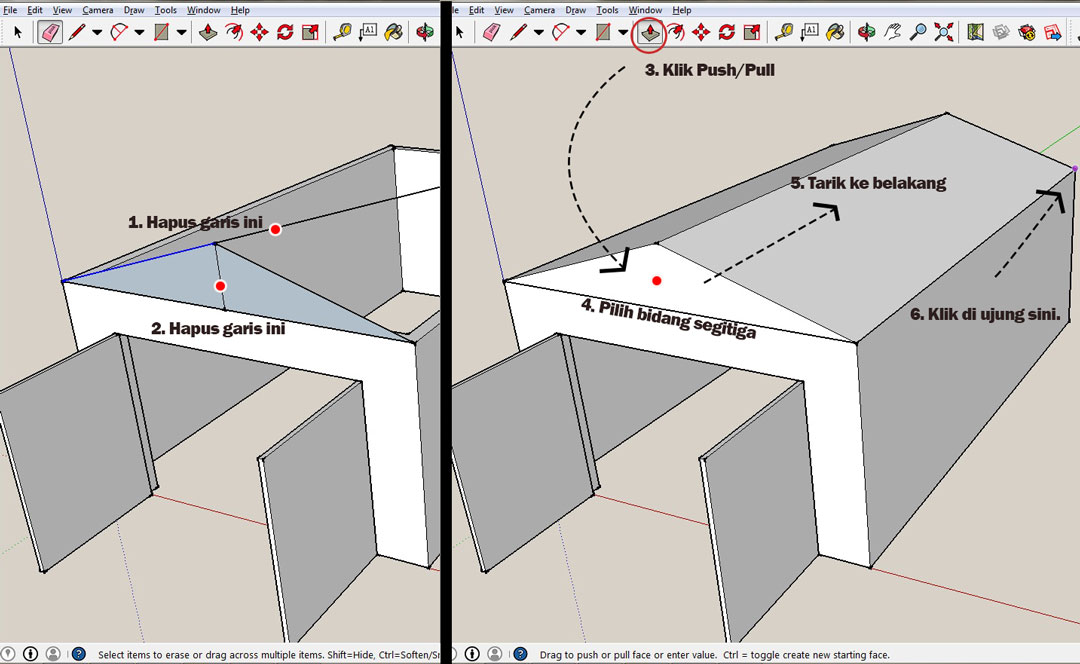This screenshot has width=1080, height=664.
Task: Open the 3D Warehouse box-with-globe icon
Action: coord(1027,32)
